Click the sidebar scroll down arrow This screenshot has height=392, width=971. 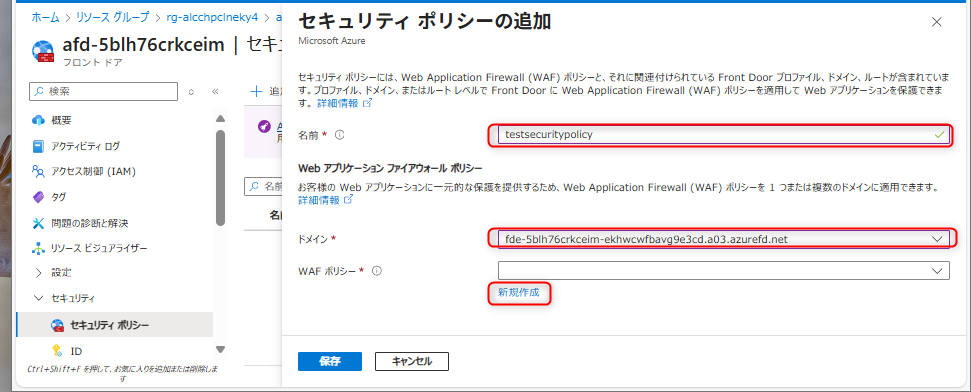(x=220, y=350)
